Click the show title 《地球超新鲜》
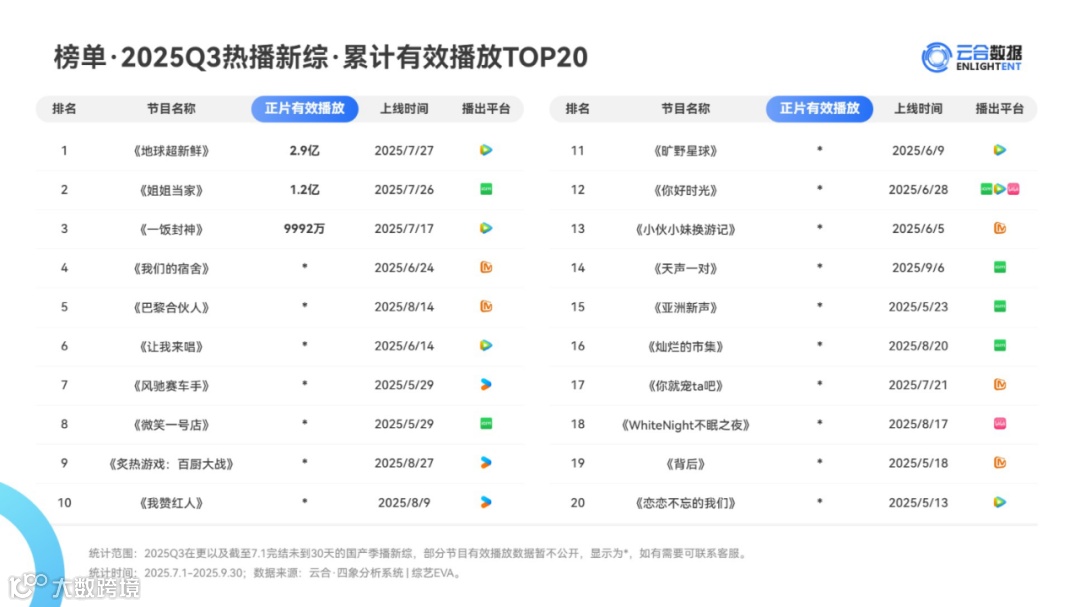This screenshot has width=1080, height=607. pos(171,151)
